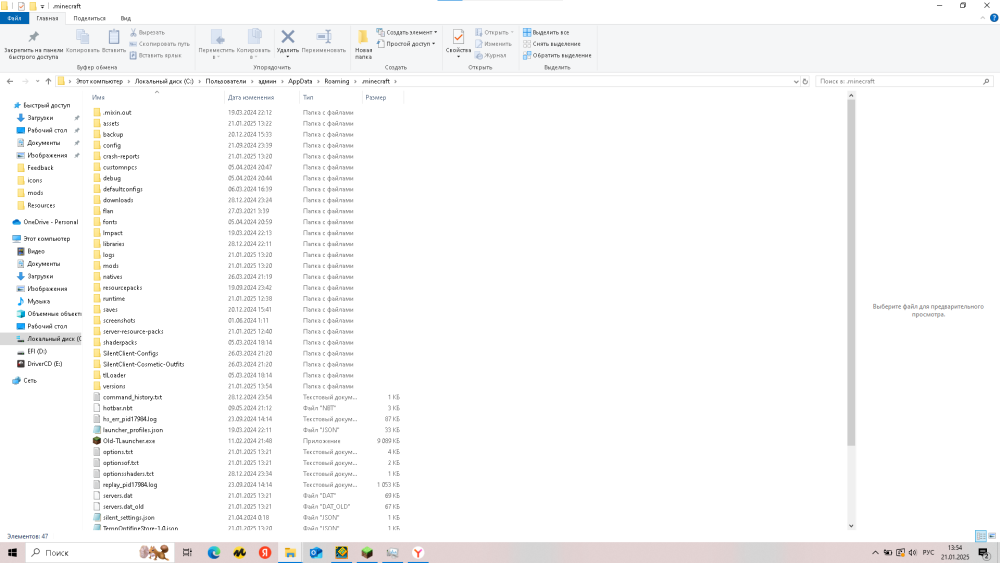The height and width of the screenshot is (563, 1000).
Task: Click Вырезать scissors command
Action: coord(147,33)
